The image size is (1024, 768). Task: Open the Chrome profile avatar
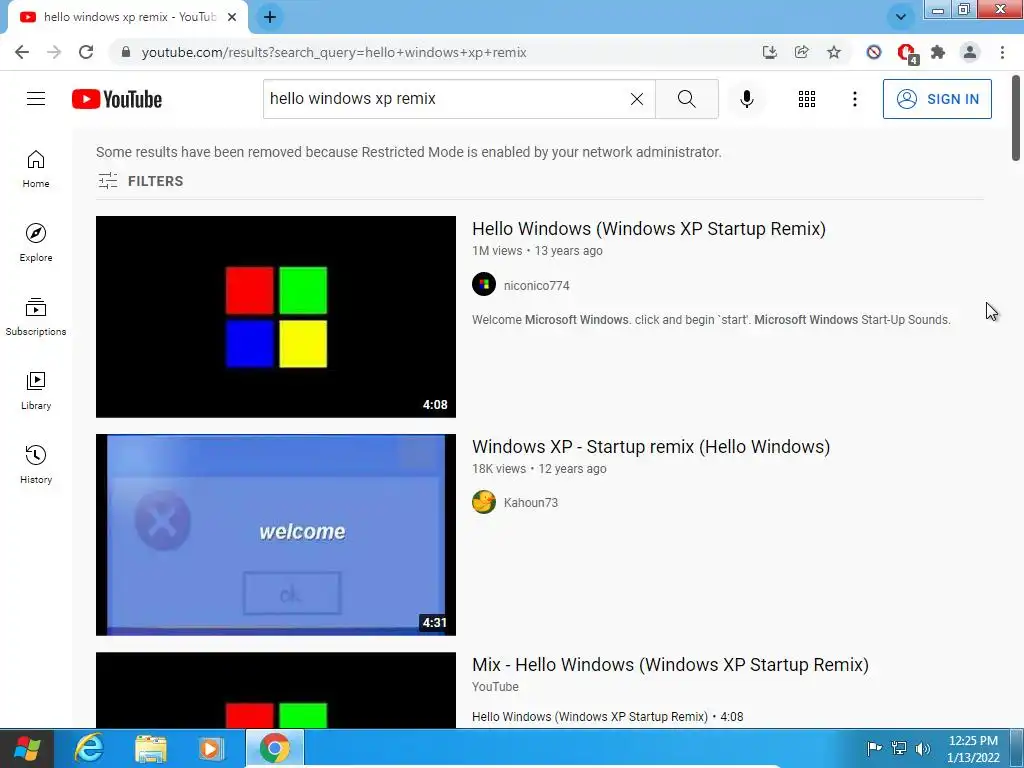[x=970, y=52]
